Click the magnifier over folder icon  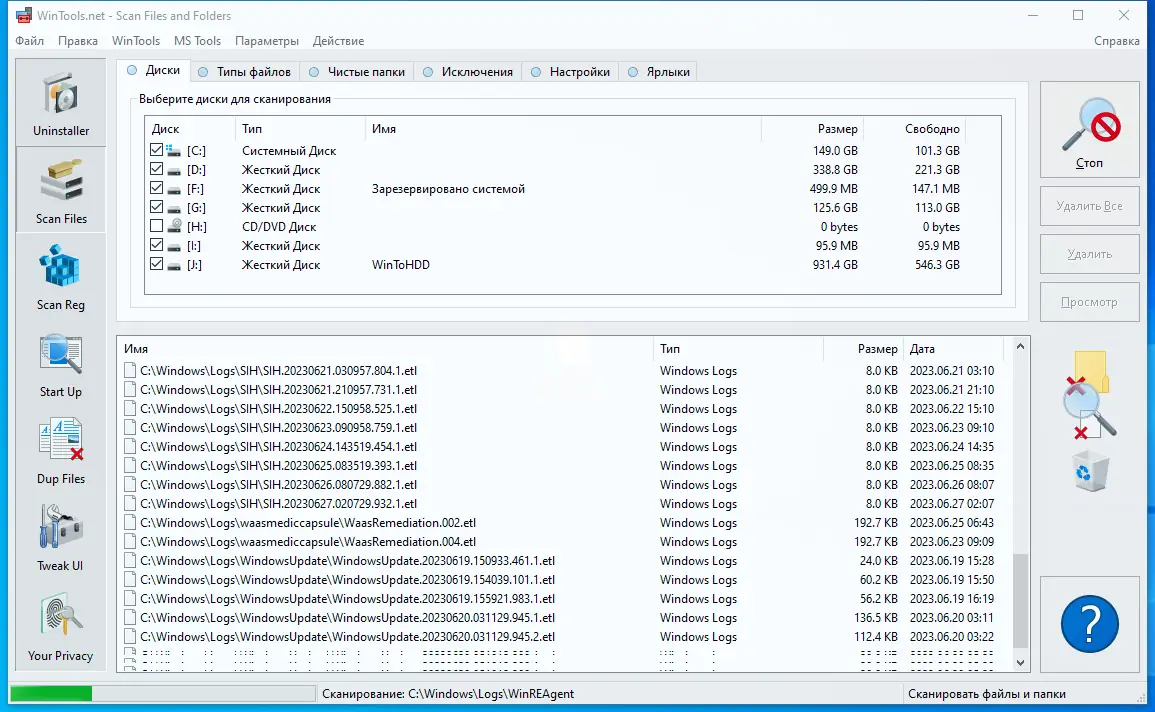(1088, 395)
